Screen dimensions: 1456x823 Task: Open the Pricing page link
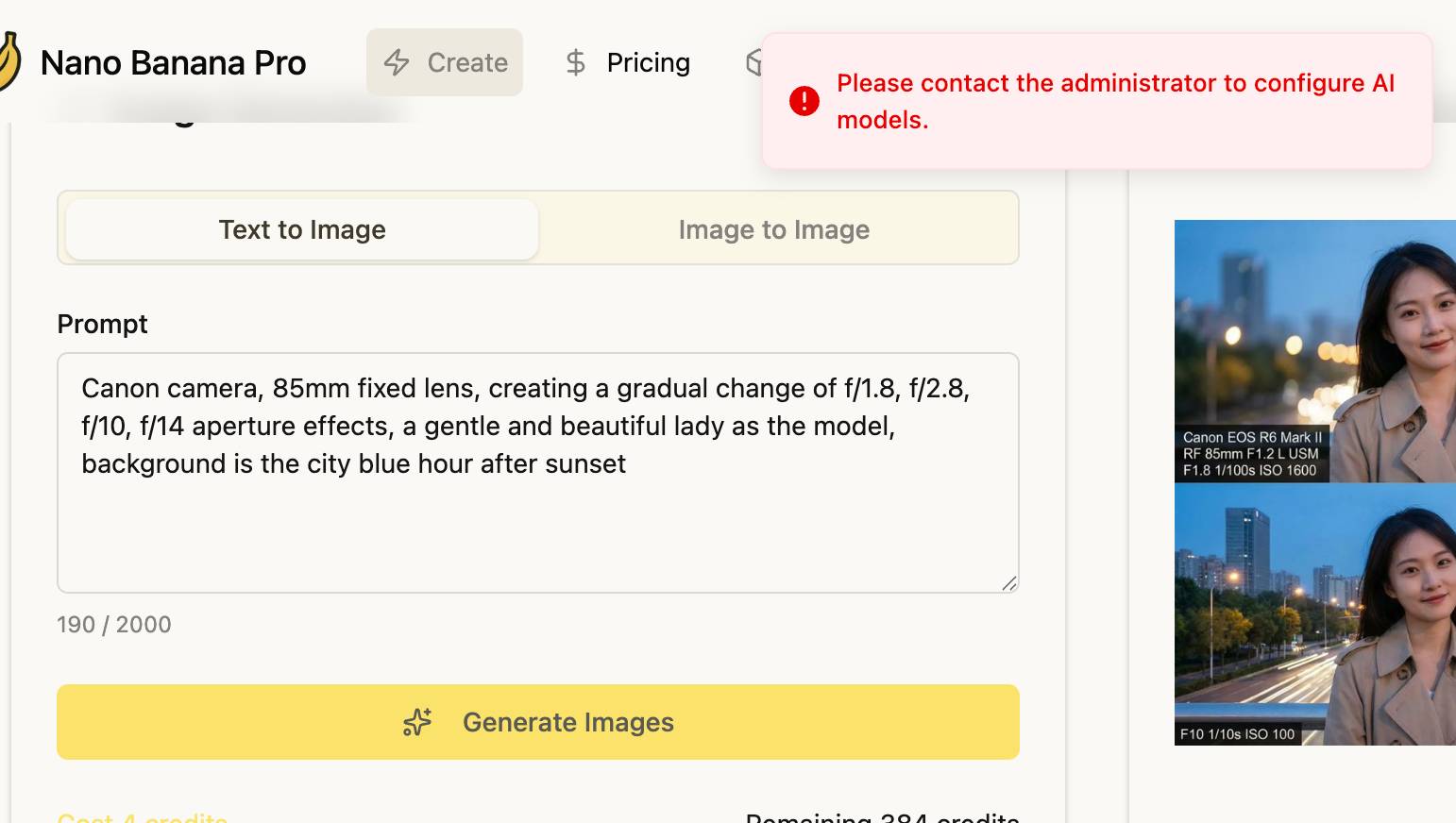point(648,63)
